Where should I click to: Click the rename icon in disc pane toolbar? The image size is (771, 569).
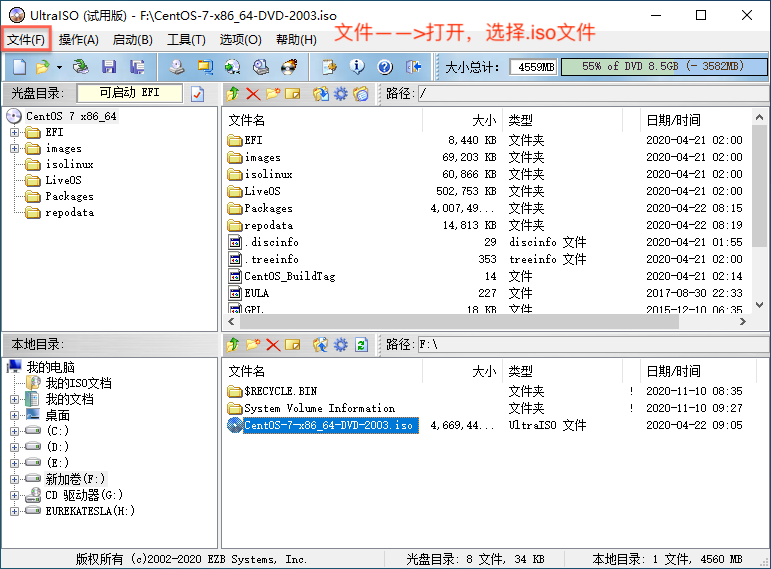293,93
